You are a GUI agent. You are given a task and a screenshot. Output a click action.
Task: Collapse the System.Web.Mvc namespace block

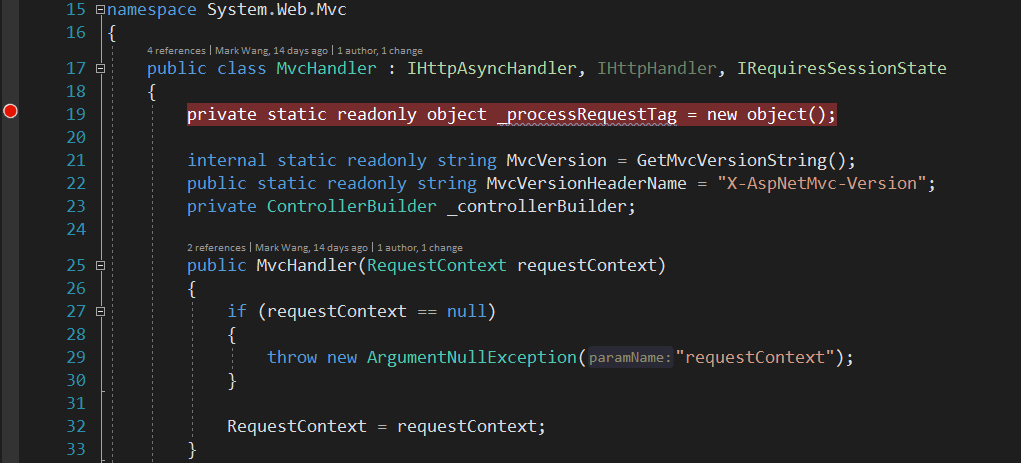click(98, 10)
